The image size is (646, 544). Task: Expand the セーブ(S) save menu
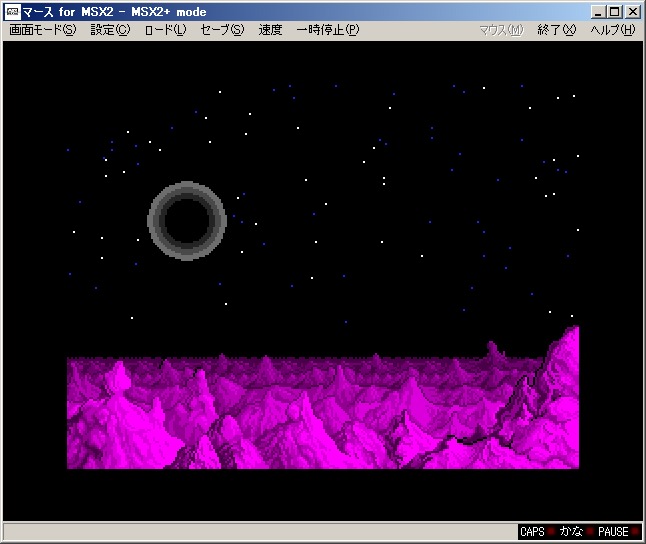click(221, 30)
